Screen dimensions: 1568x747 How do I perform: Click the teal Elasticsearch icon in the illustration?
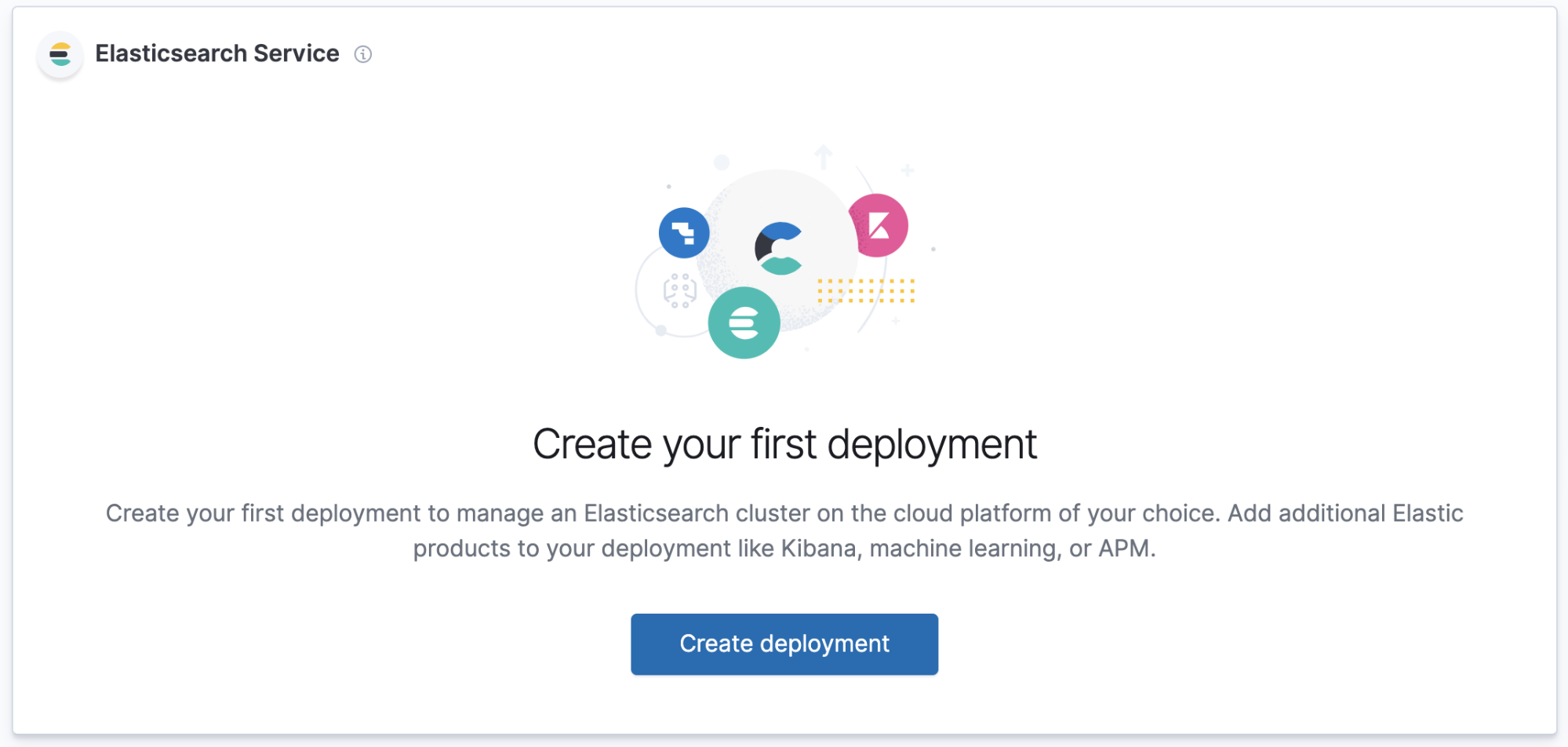coord(744,320)
